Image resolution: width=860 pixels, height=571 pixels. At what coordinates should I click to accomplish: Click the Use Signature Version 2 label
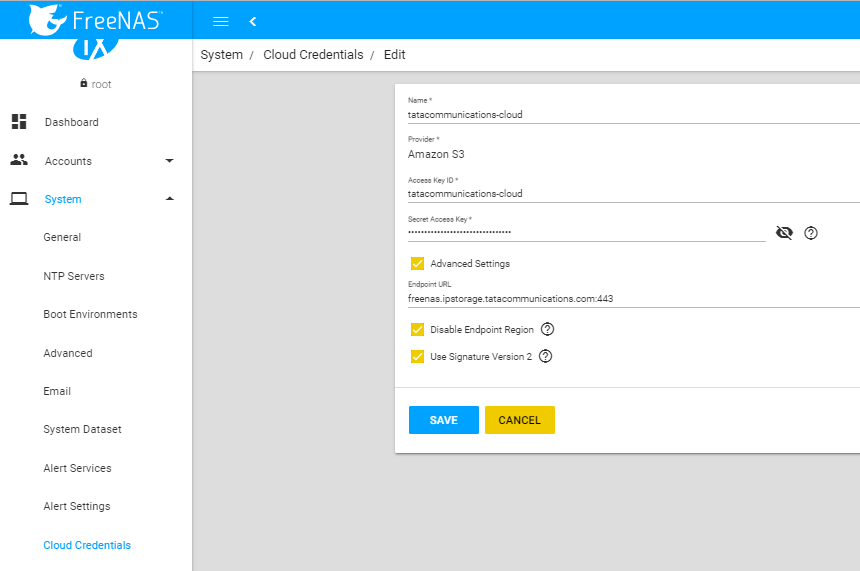481,357
